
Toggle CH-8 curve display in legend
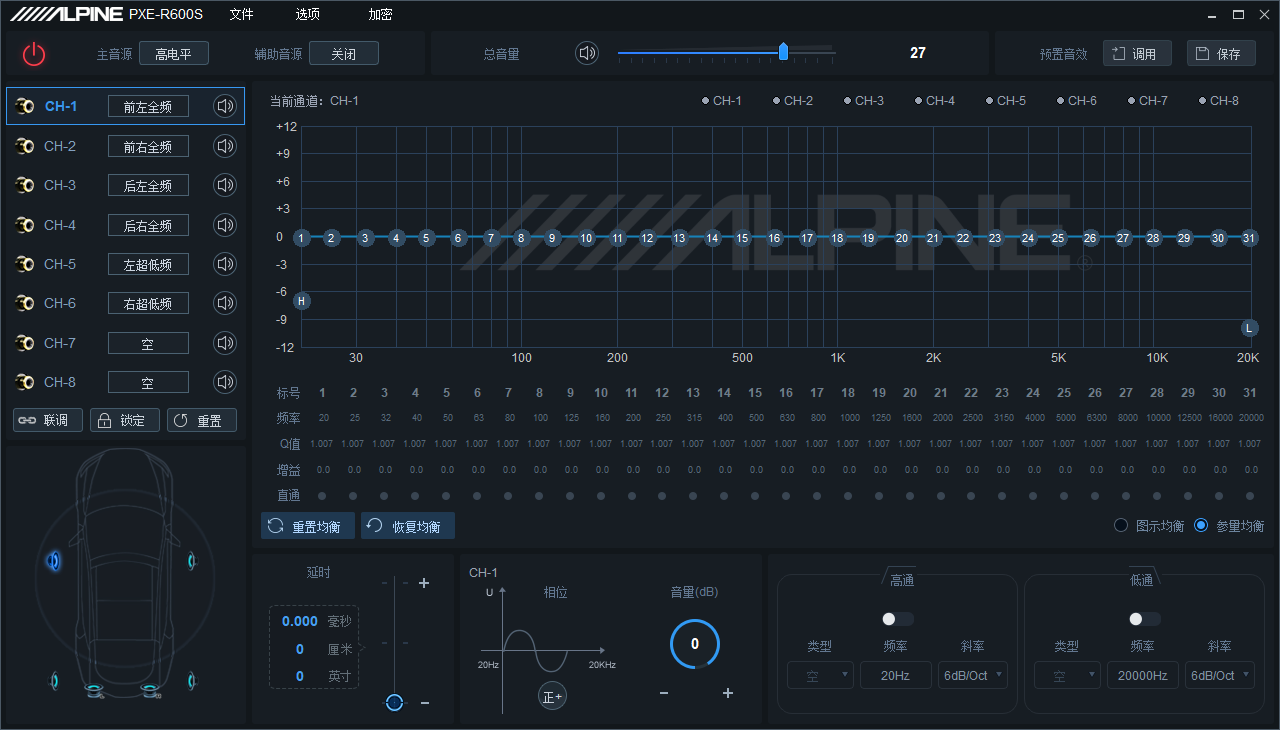click(1218, 101)
